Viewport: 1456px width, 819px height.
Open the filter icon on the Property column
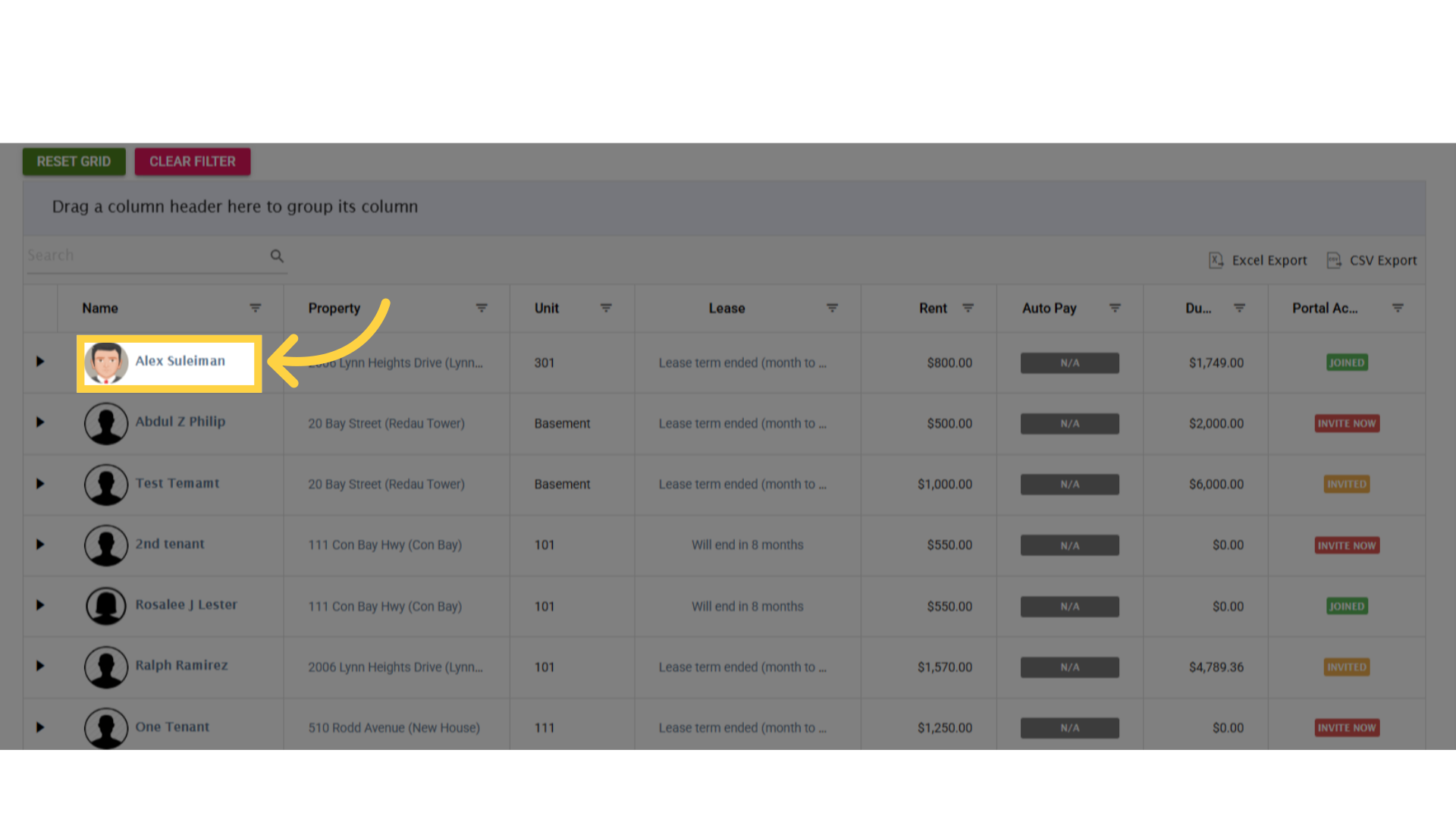point(482,308)
